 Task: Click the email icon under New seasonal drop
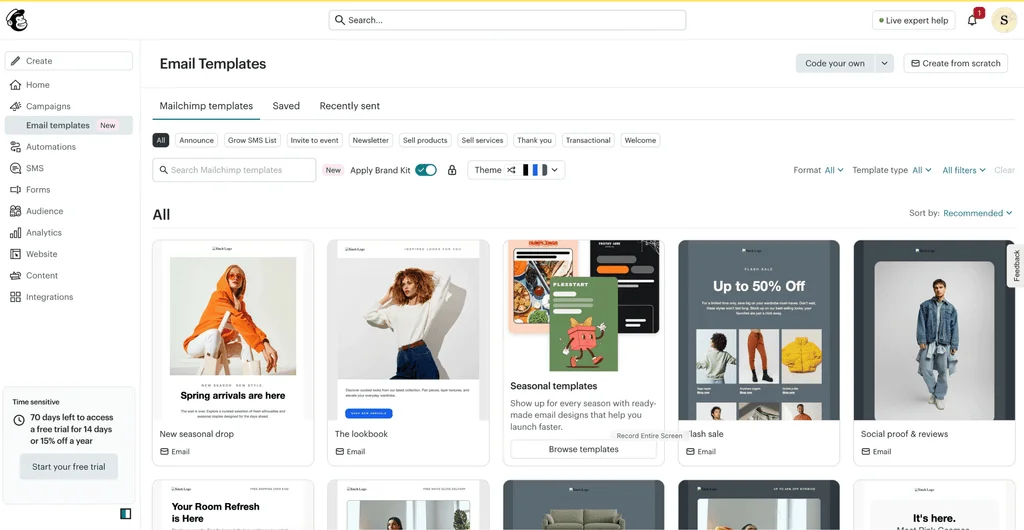click(x=164, y=452)
